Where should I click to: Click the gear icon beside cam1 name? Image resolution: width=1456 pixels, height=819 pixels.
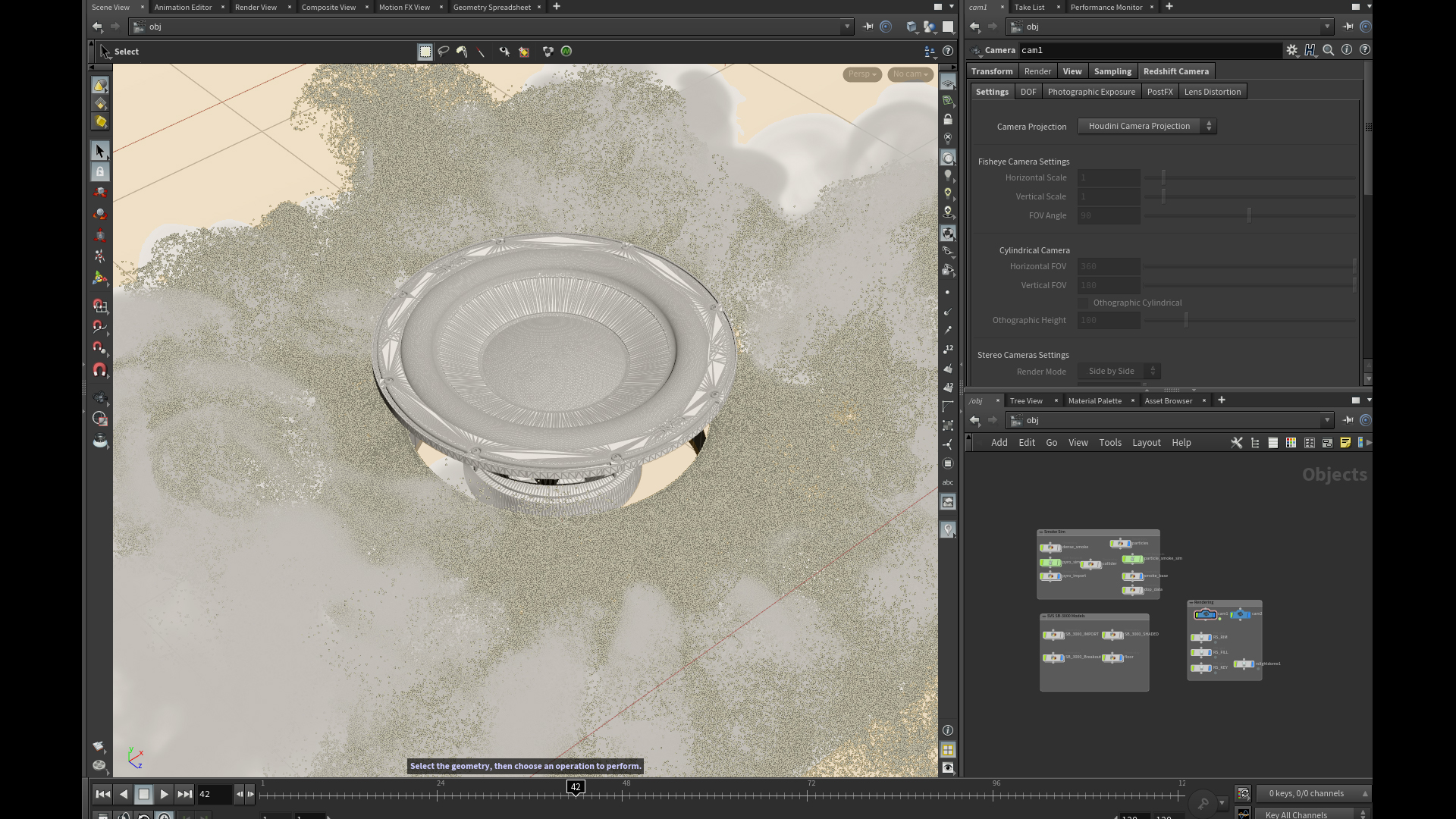(1291, 50)
